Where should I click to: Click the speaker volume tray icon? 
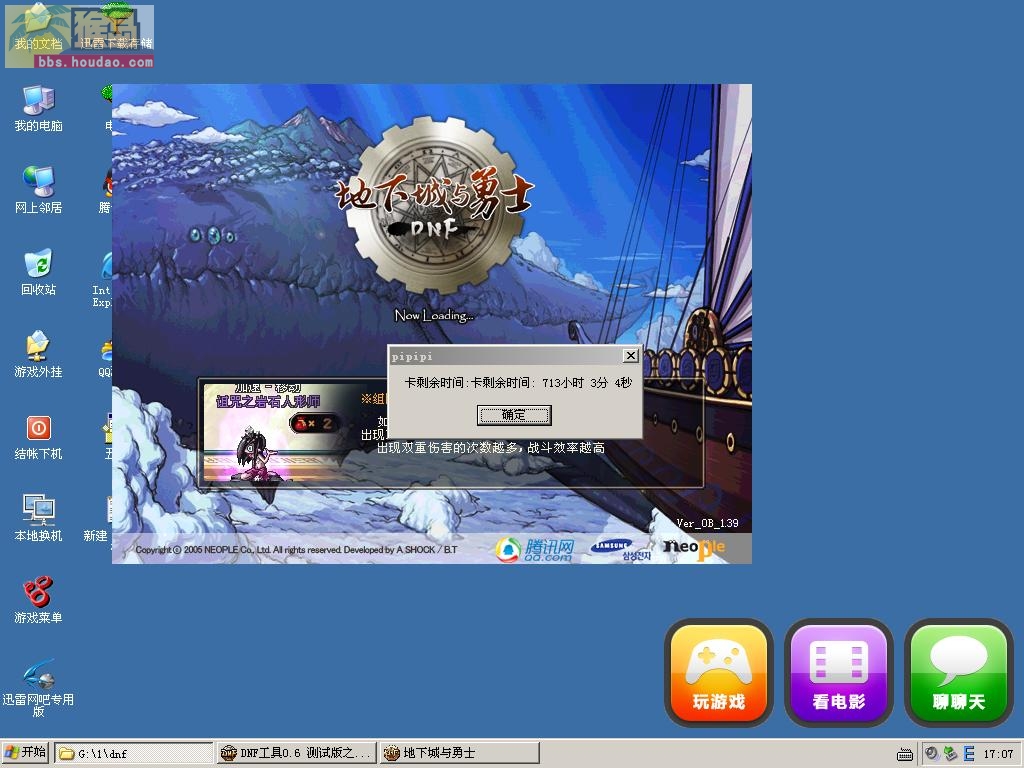point(932,754)
